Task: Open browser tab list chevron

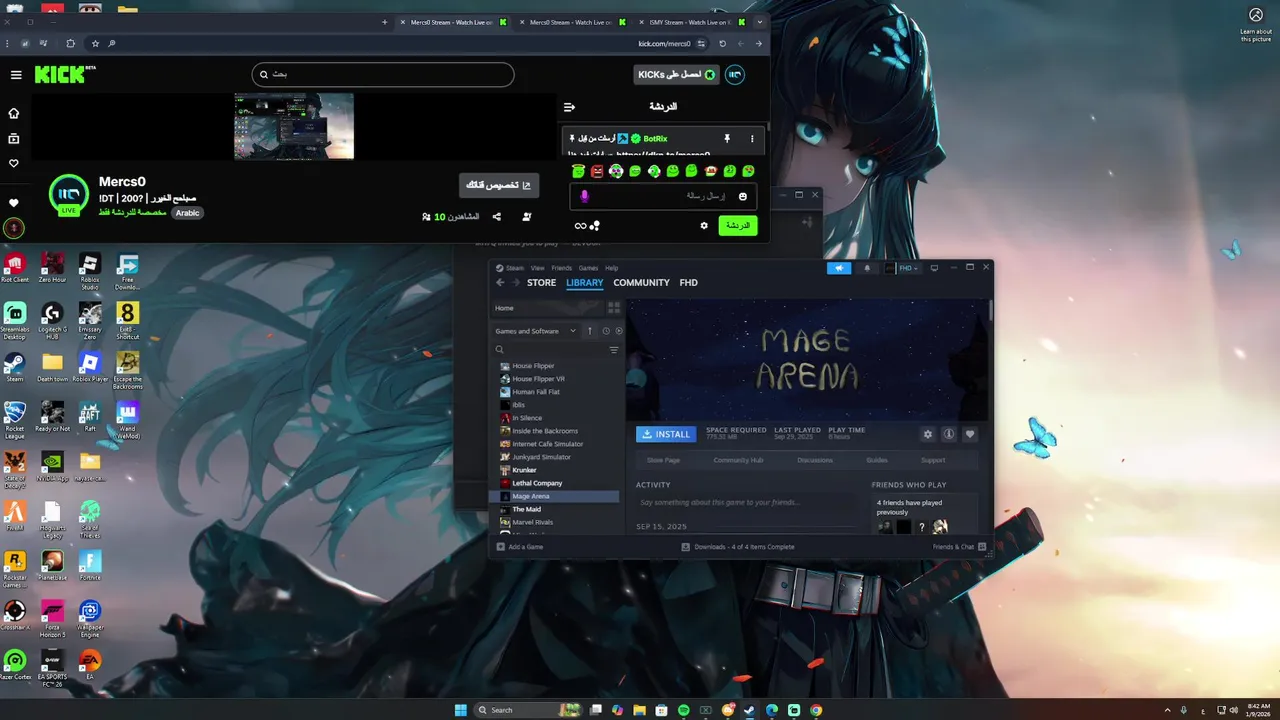Action: coord(760,22)
